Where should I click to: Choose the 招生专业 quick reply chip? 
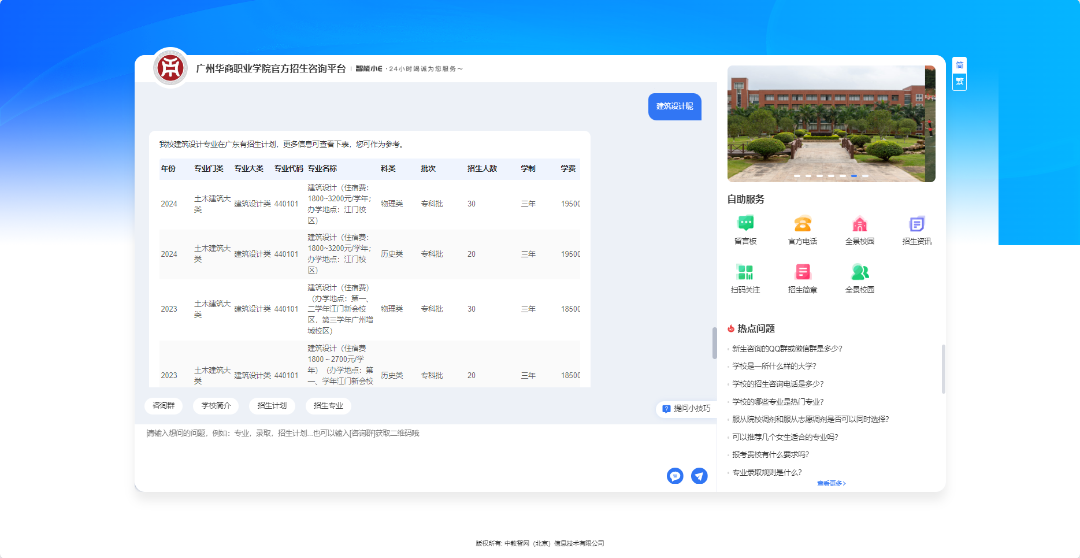coord(328,406)
